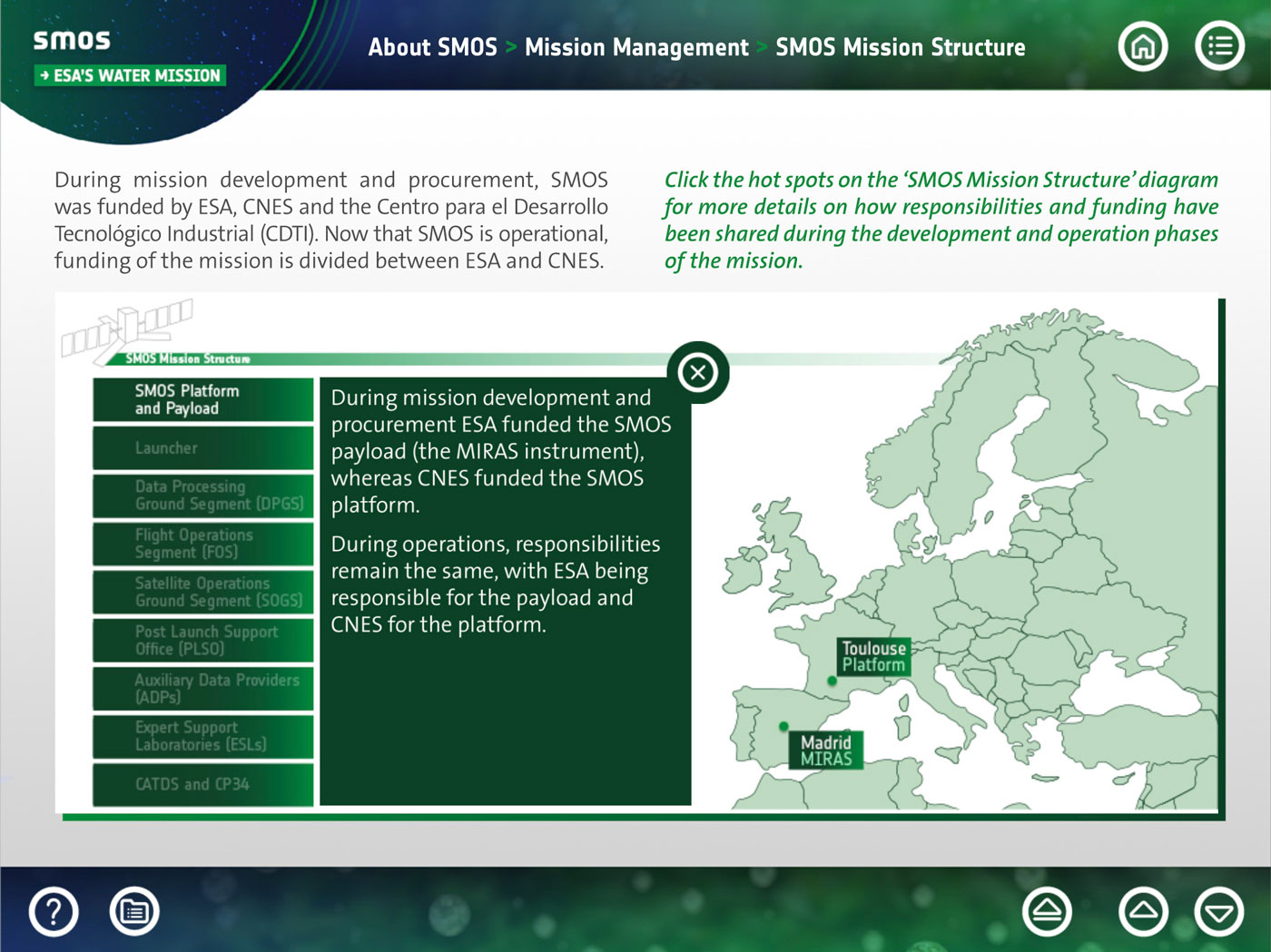Screen dimensions: 1271x952
Task: Open the list menu icon in header
Action: pos(1219,46)
